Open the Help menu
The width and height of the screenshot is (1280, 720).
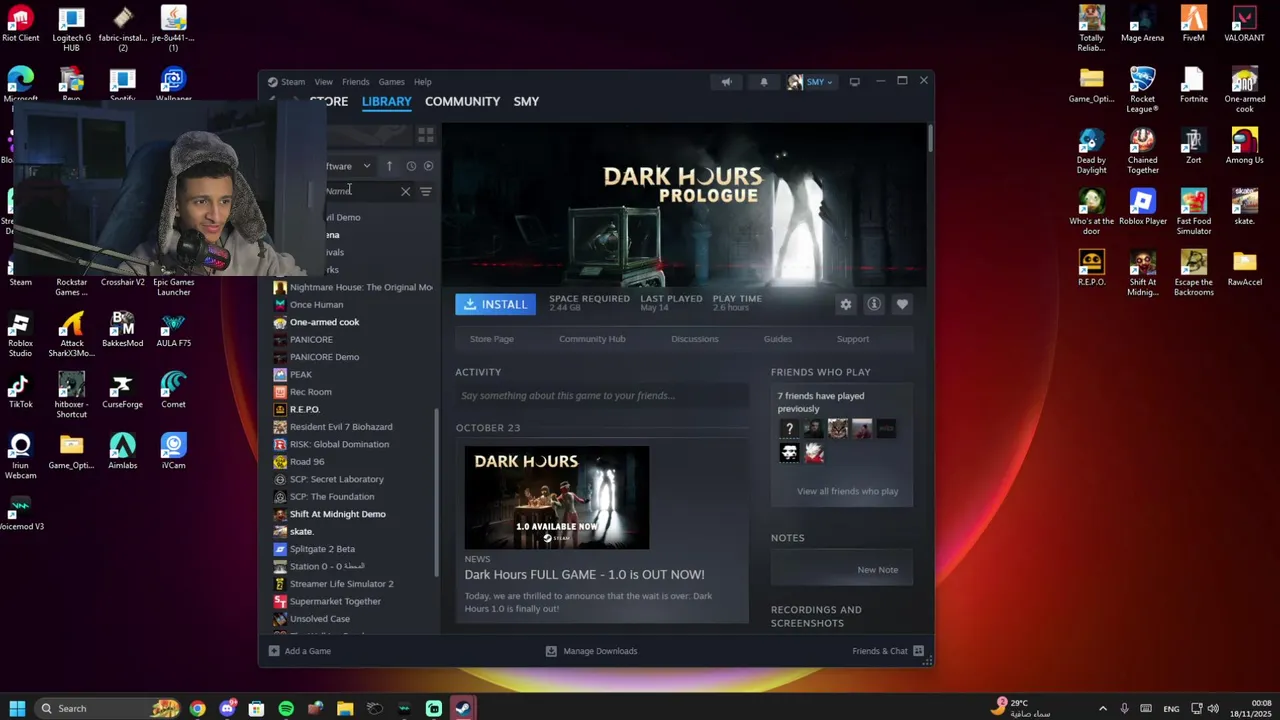point(423,82)
